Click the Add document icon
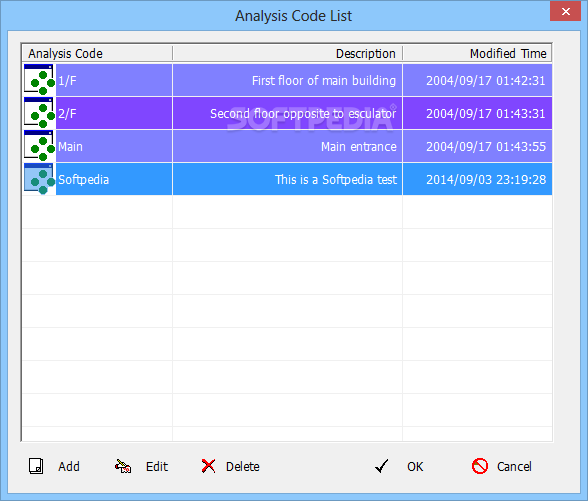588x501 pixels. (36, 466)
